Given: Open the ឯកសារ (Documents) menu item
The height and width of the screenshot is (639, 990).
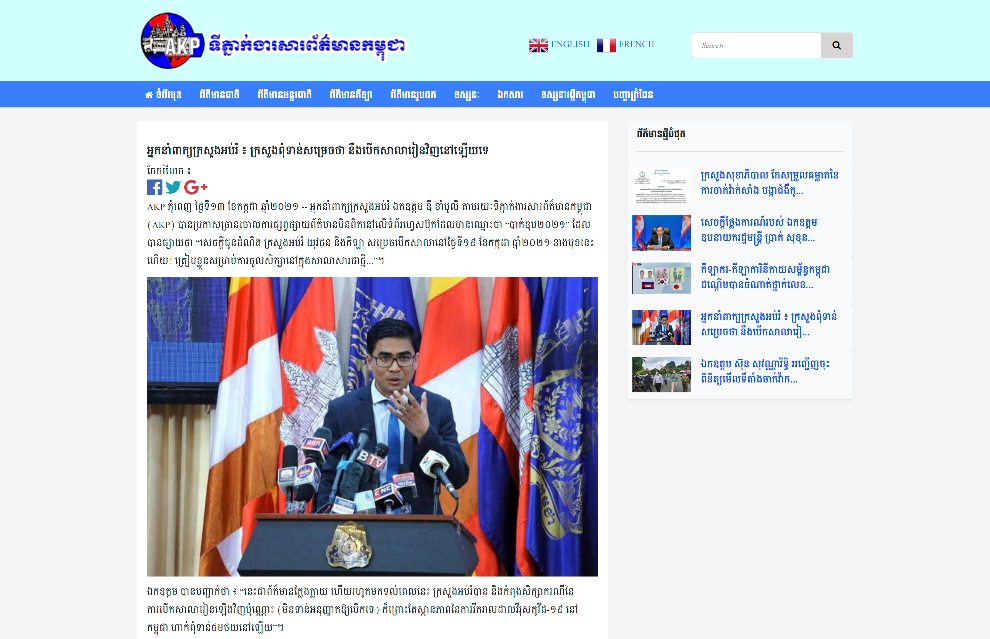Looking at the screenshot, I should click(x=510, y=94).
